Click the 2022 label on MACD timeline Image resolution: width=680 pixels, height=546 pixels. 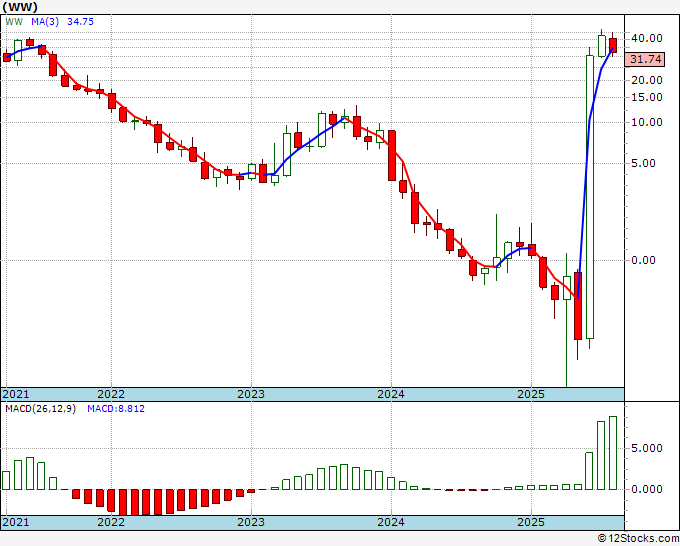tap(111, 522)
